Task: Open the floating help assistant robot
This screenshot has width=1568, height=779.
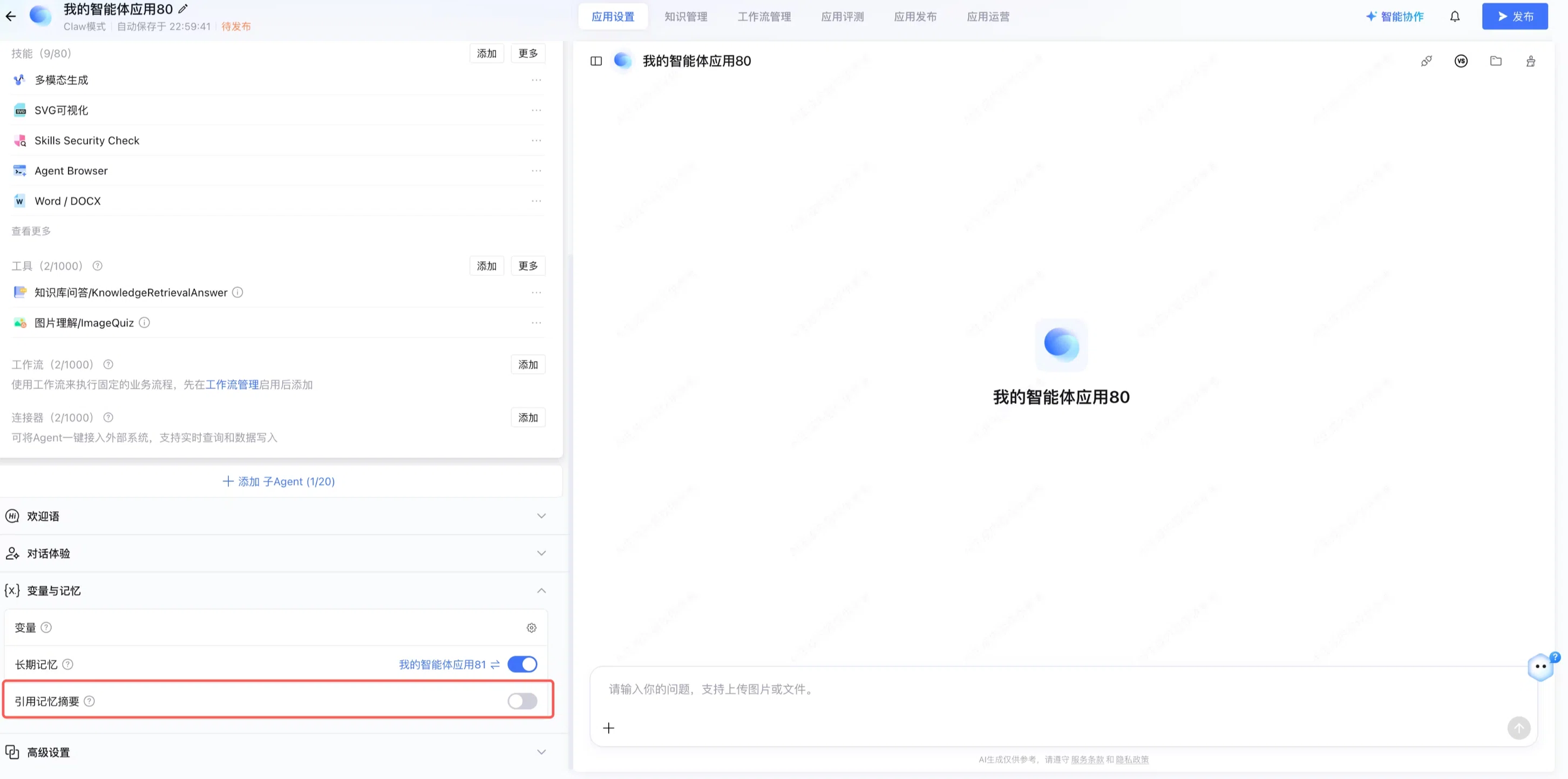Action: point(1540,668)
